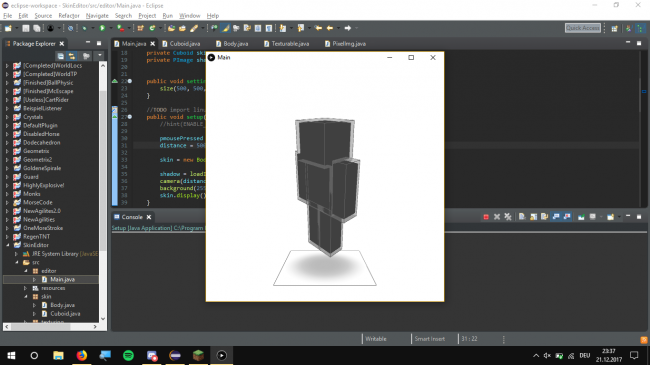This screenshot has width=650, height=365.
Task: Switch to the Cuboid.java editor tab
Action: tap(181, 44)
